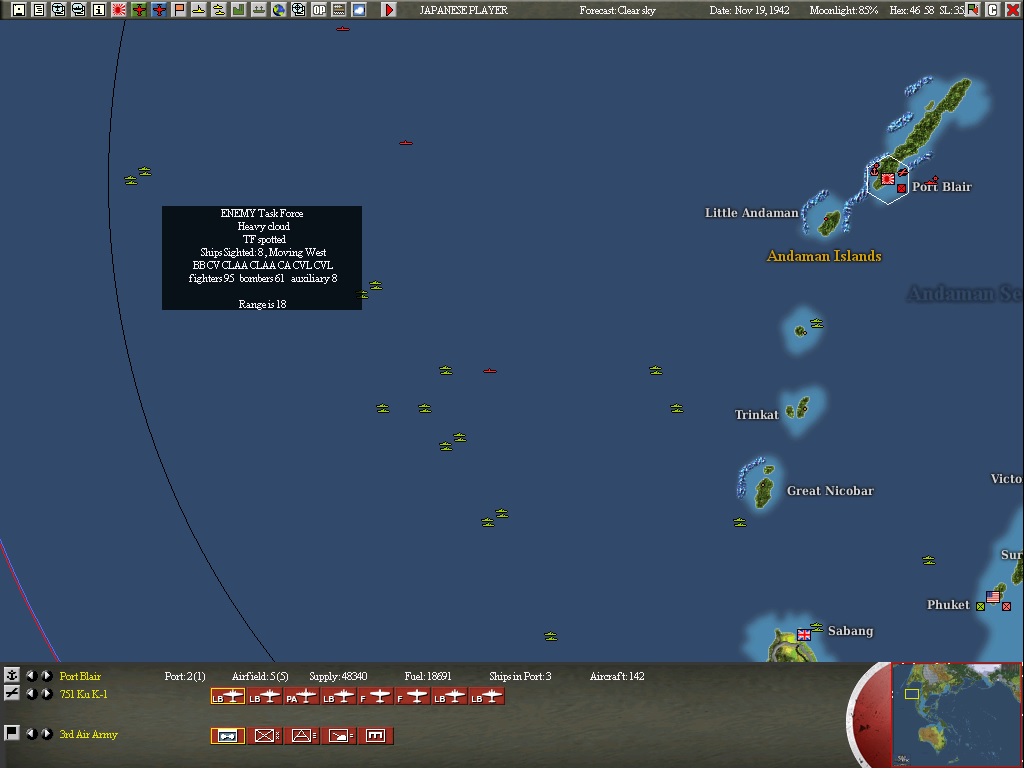1027x770 pixels.
Task: Click the orange flag toolbar icon
Action: pyautogui.click(x=179, y=10)
